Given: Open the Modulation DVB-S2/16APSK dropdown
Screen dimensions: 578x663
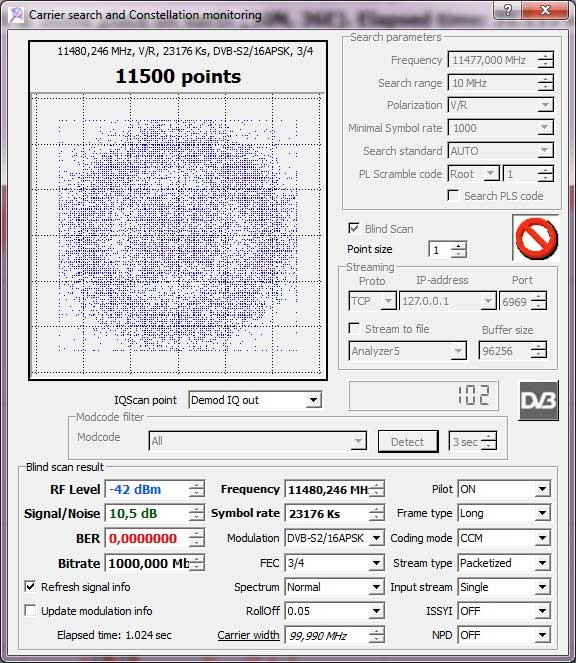Looking at the screenshot, I should tap(376, 538).
